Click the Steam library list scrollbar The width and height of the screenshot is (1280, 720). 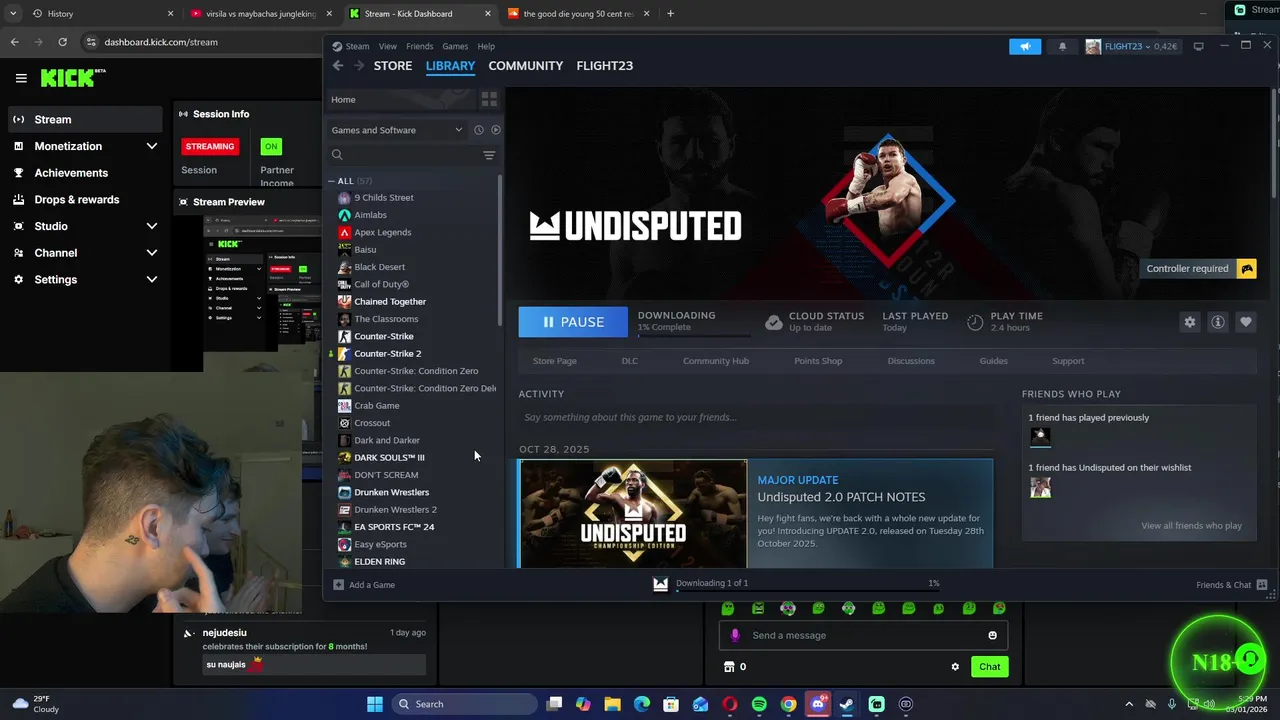click(499, 250)
